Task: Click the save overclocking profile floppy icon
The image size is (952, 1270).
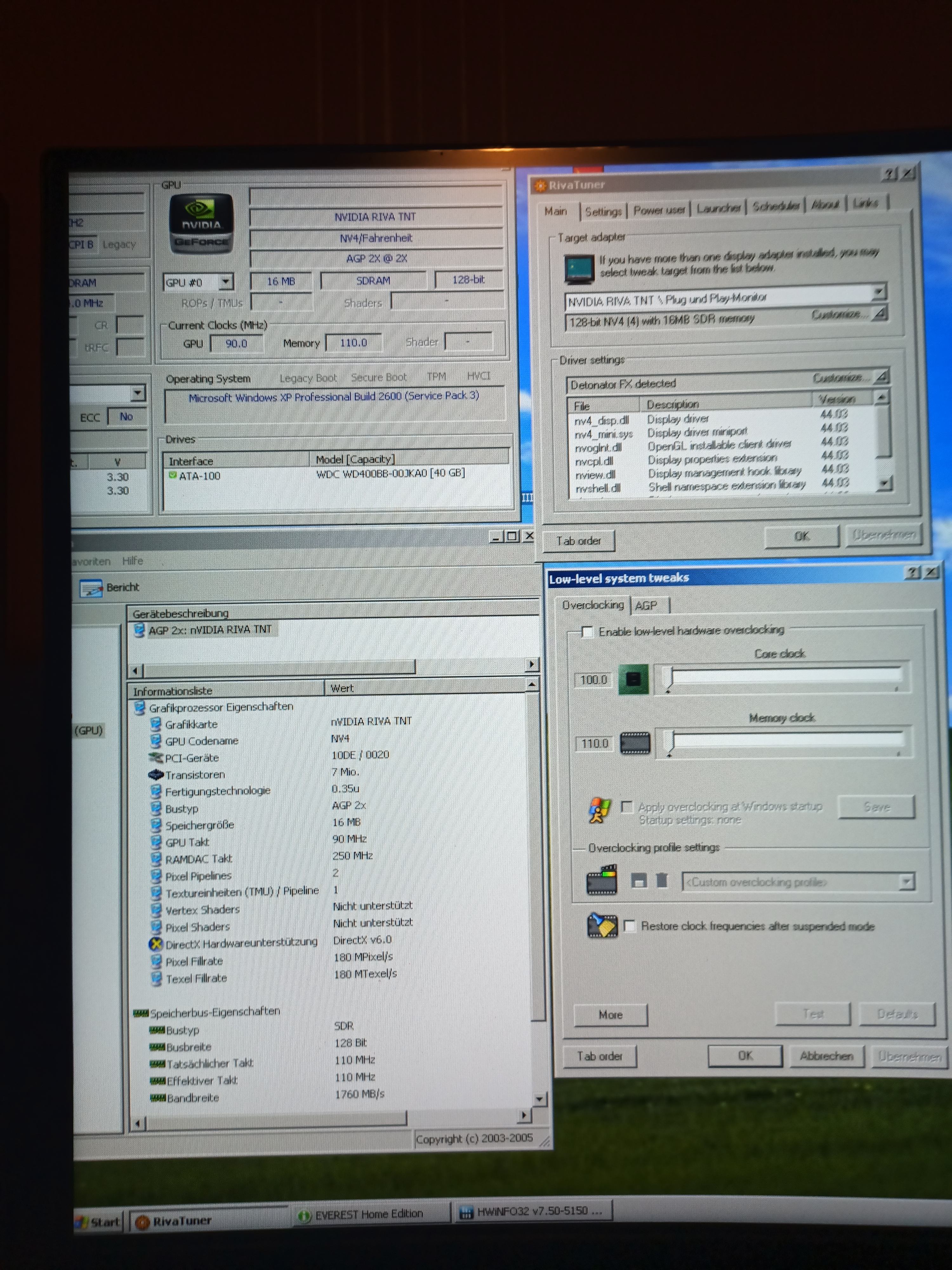Action: click(639, 881)
